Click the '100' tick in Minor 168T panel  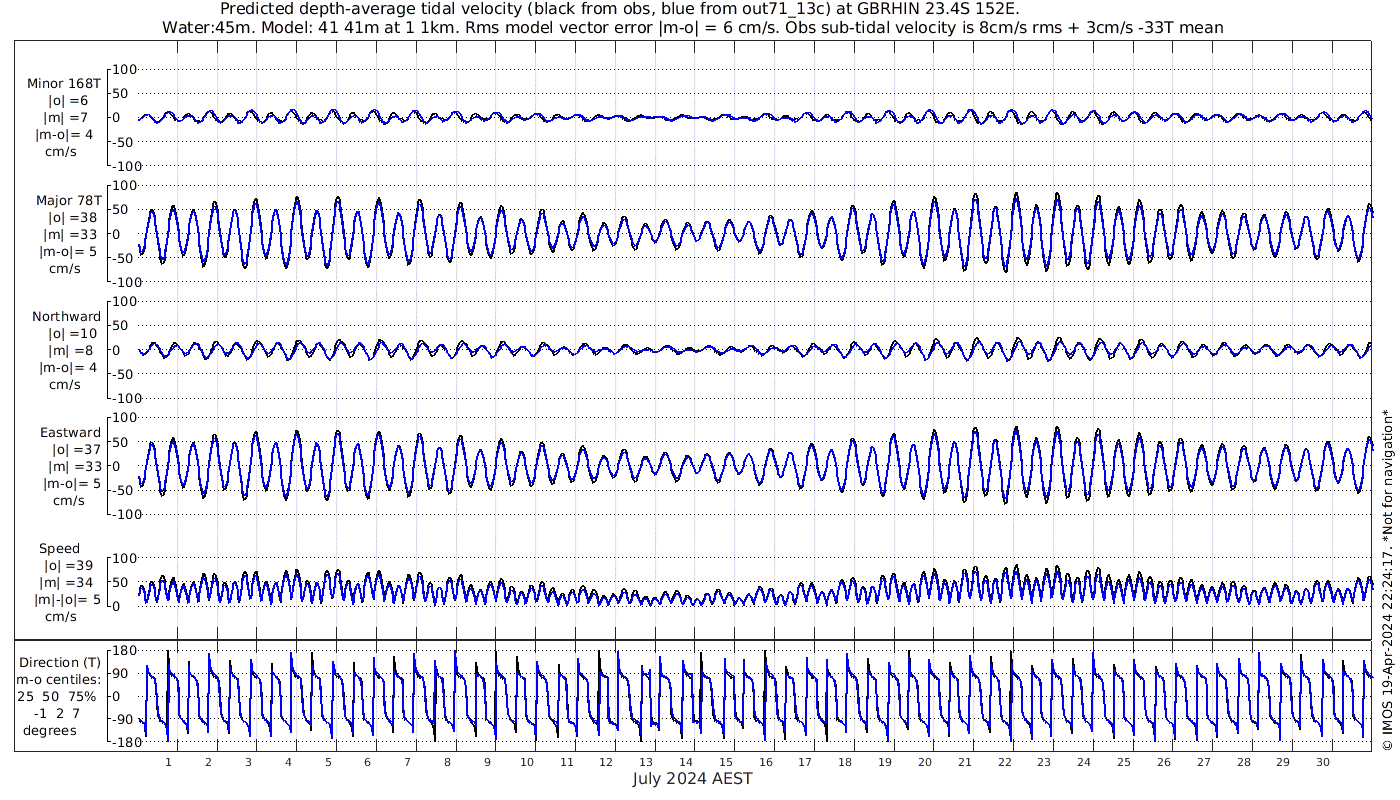coord(124,70)
